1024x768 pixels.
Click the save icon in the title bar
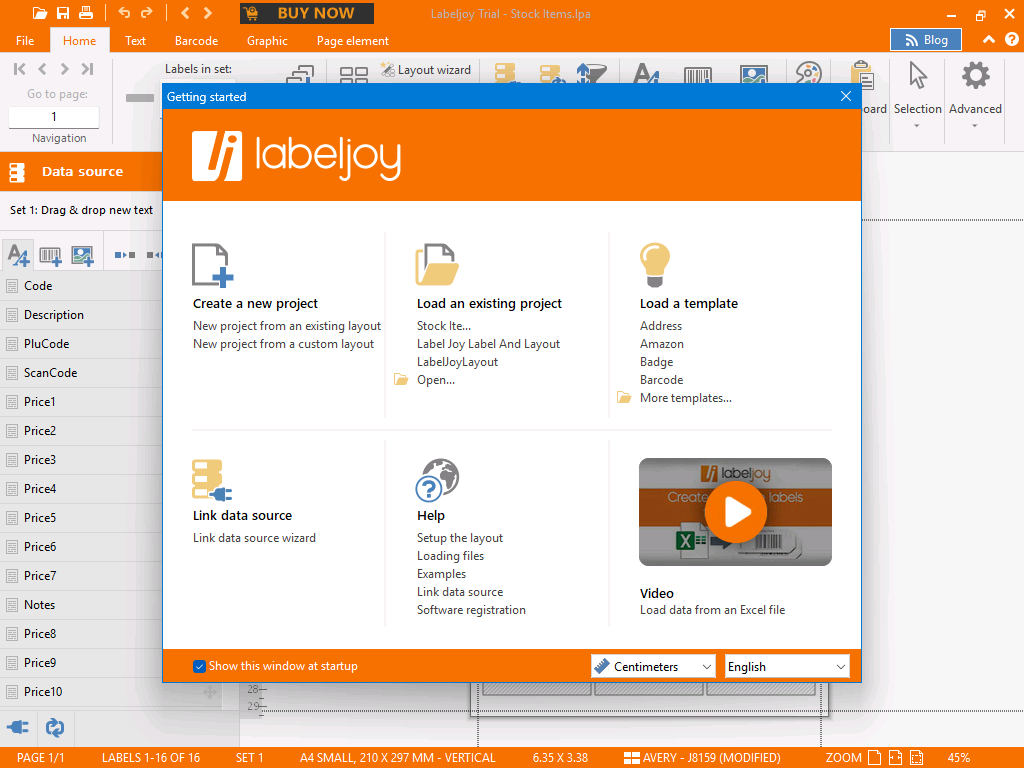[63, 13]
